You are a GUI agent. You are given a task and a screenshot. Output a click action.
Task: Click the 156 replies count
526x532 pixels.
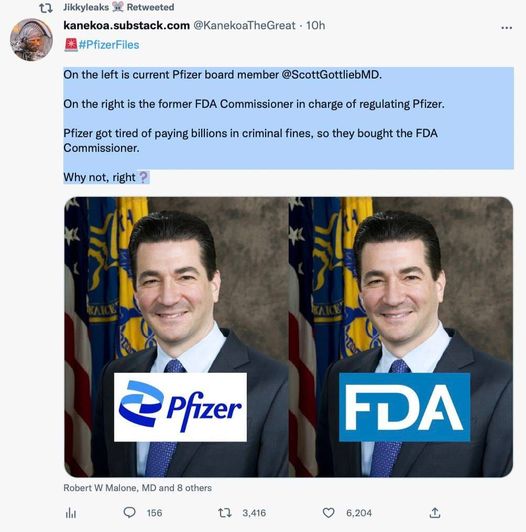point(154,513)
